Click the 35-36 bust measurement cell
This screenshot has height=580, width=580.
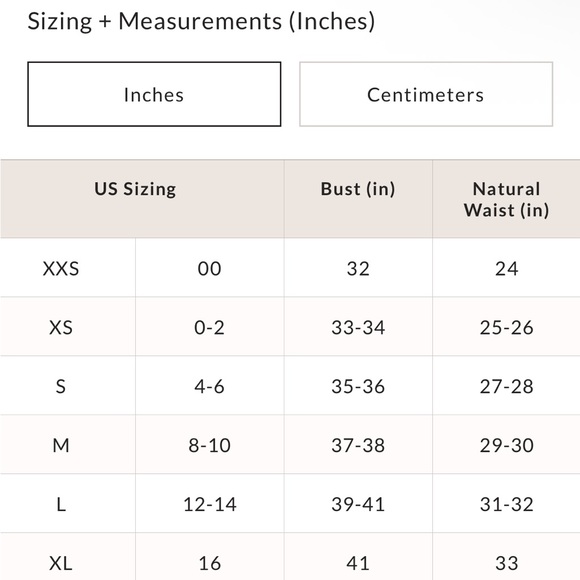[358, 387]
